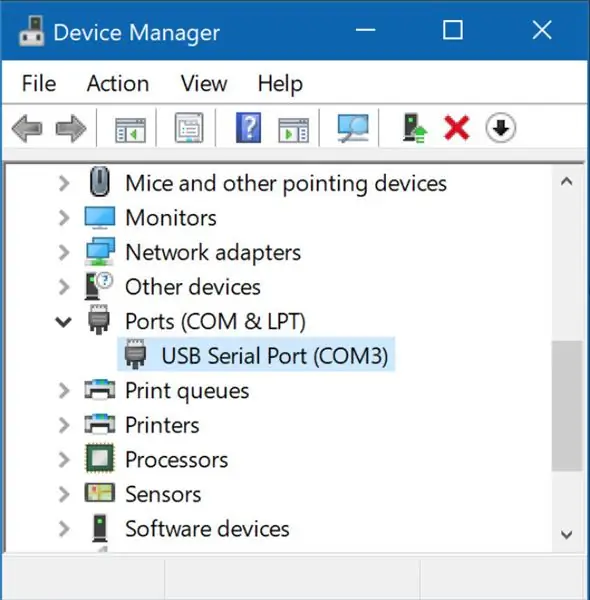The image size is (590, 600).
Task: Click the Back arrow toolbar icon
Action: tap(27, 128)
